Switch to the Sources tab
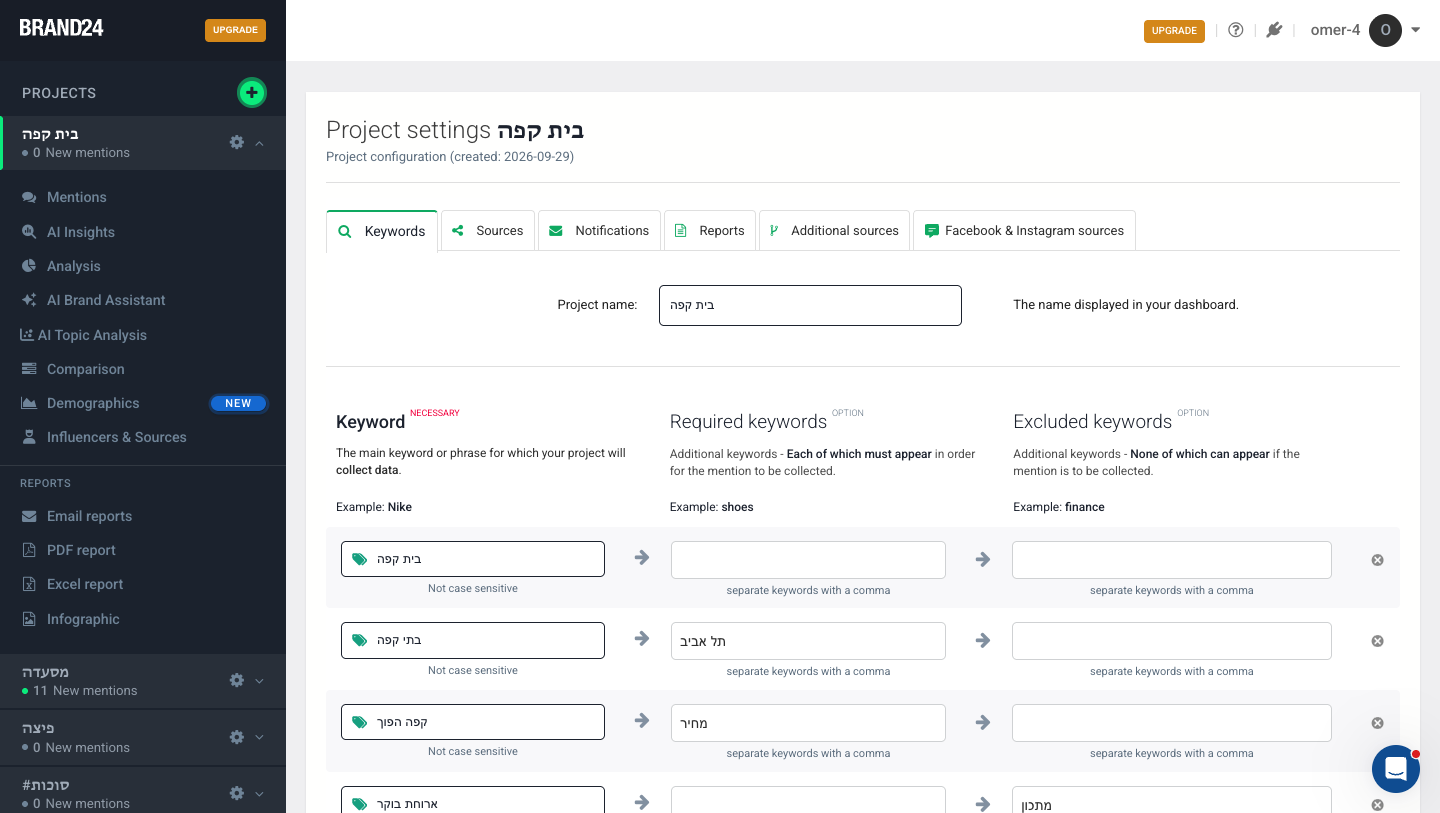This screenshot has width=1440, height=813. 488,230
